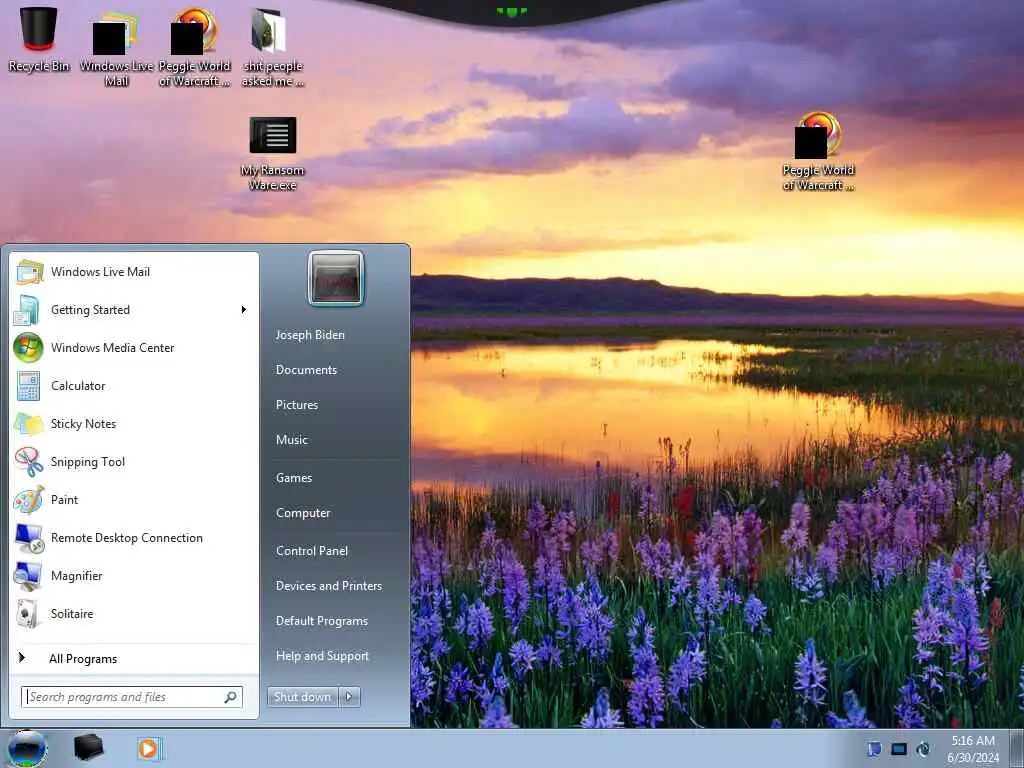Click the Action Center flag tray icon

(874, 748)
